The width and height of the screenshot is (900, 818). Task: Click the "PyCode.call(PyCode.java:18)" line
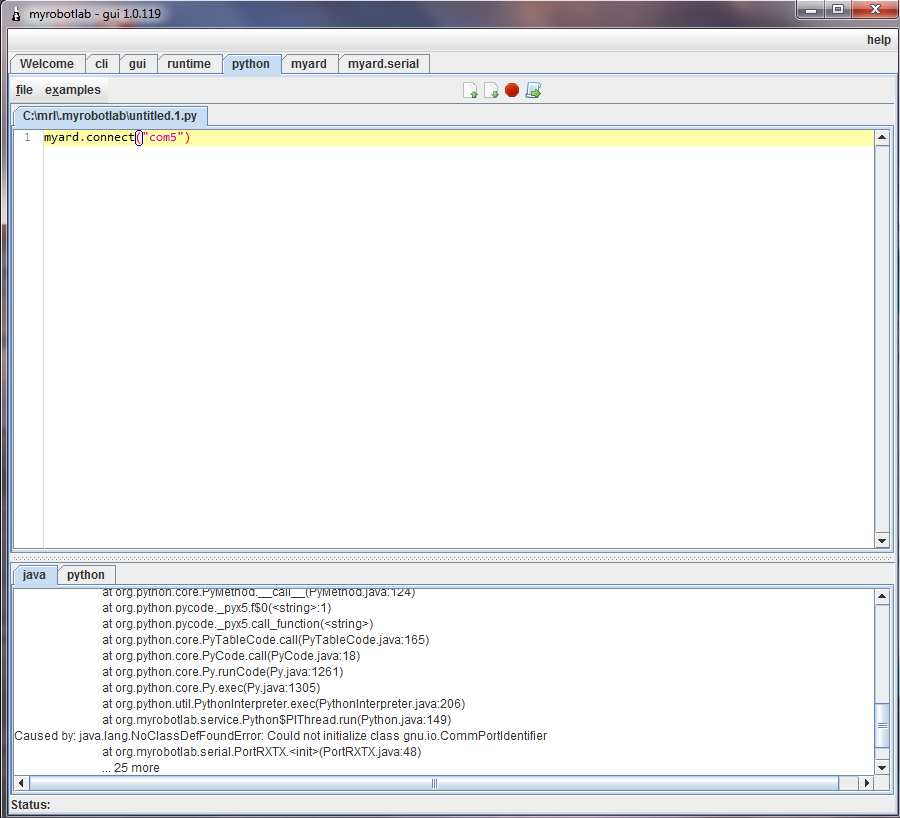pyautogui.click(x=231, y=656)
